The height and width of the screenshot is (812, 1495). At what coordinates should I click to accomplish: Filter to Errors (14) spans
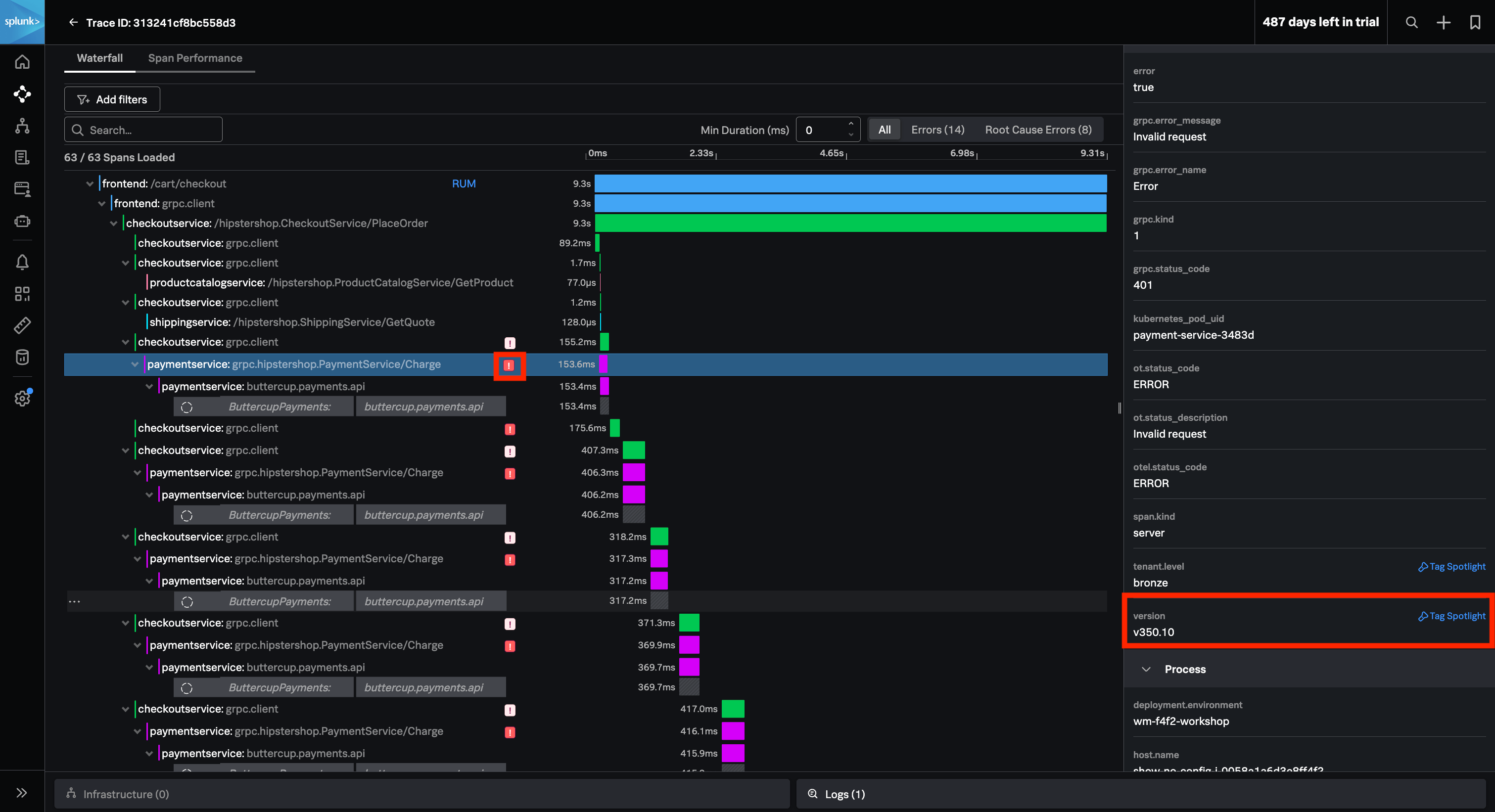937,130
